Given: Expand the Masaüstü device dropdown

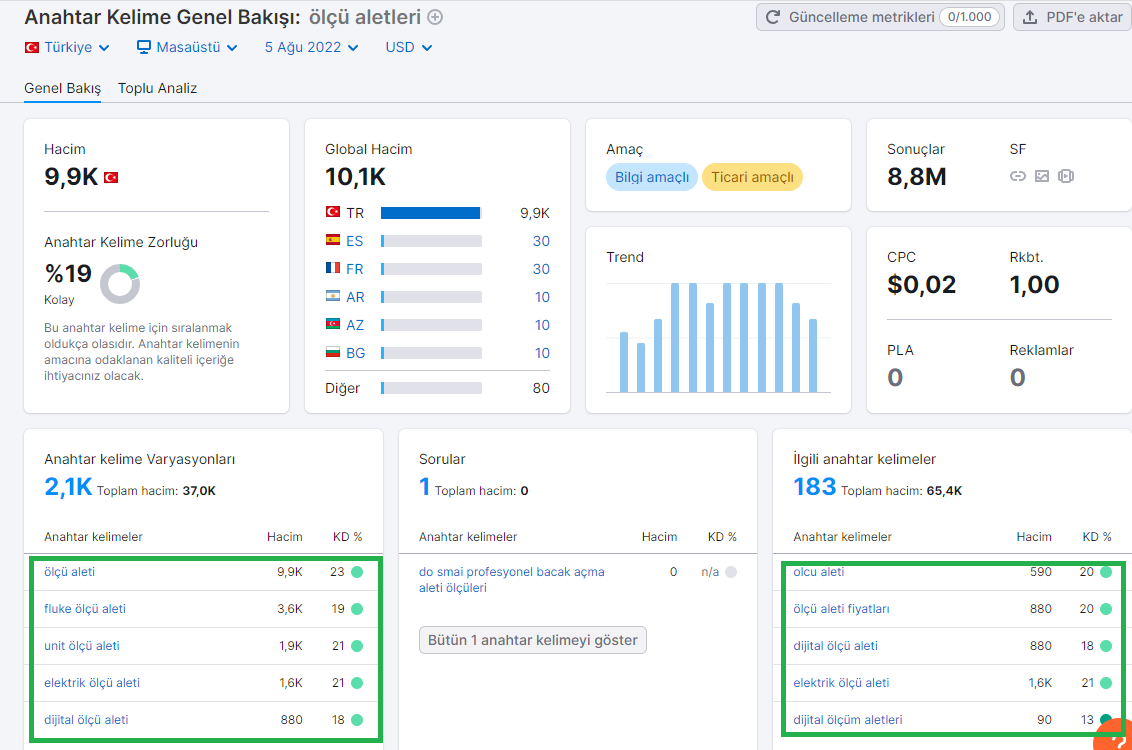Looking at the screenshot, I should click(x=187, y=48).
